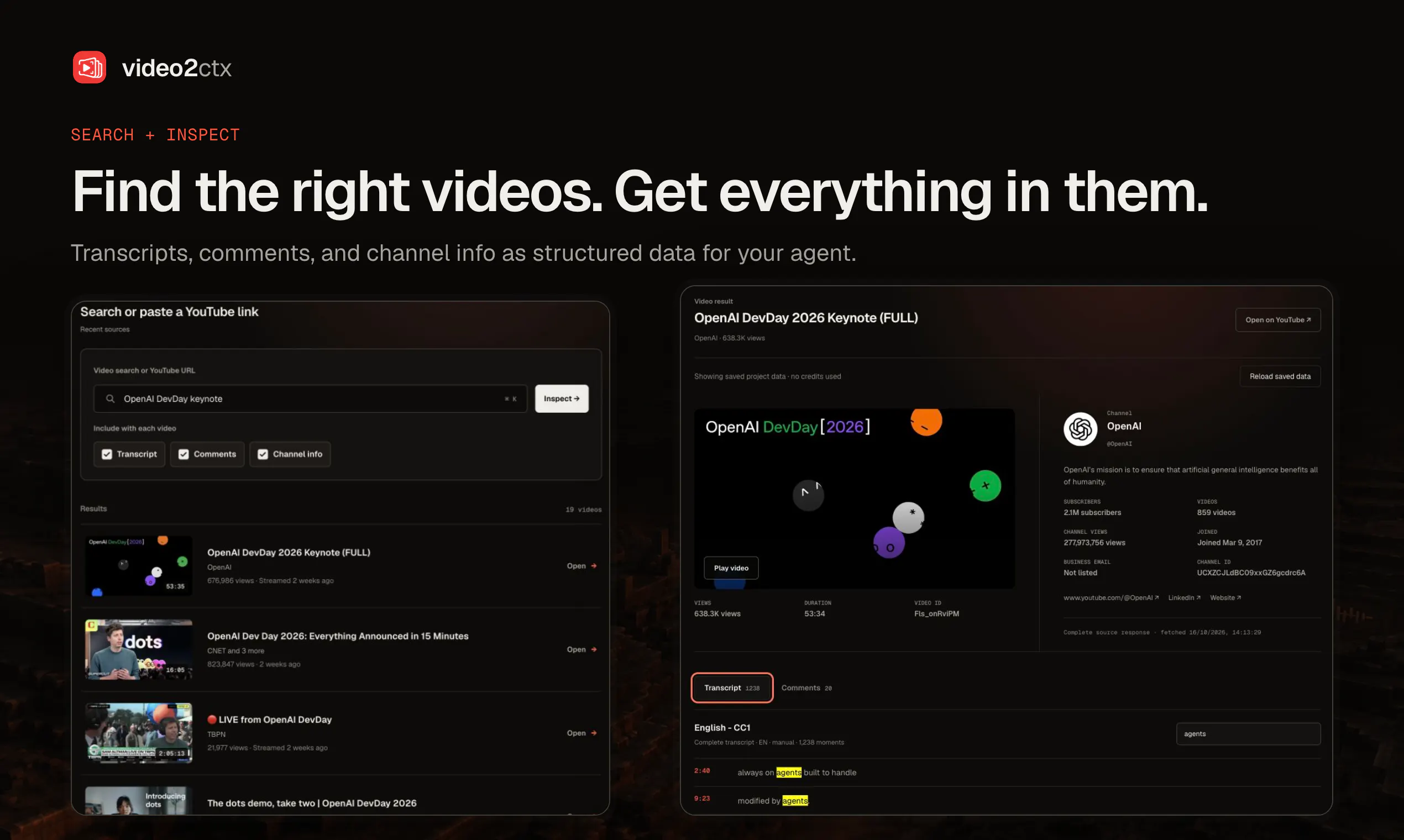
Task: Jump to transcript timestamp 9:23
Action: 702,799
